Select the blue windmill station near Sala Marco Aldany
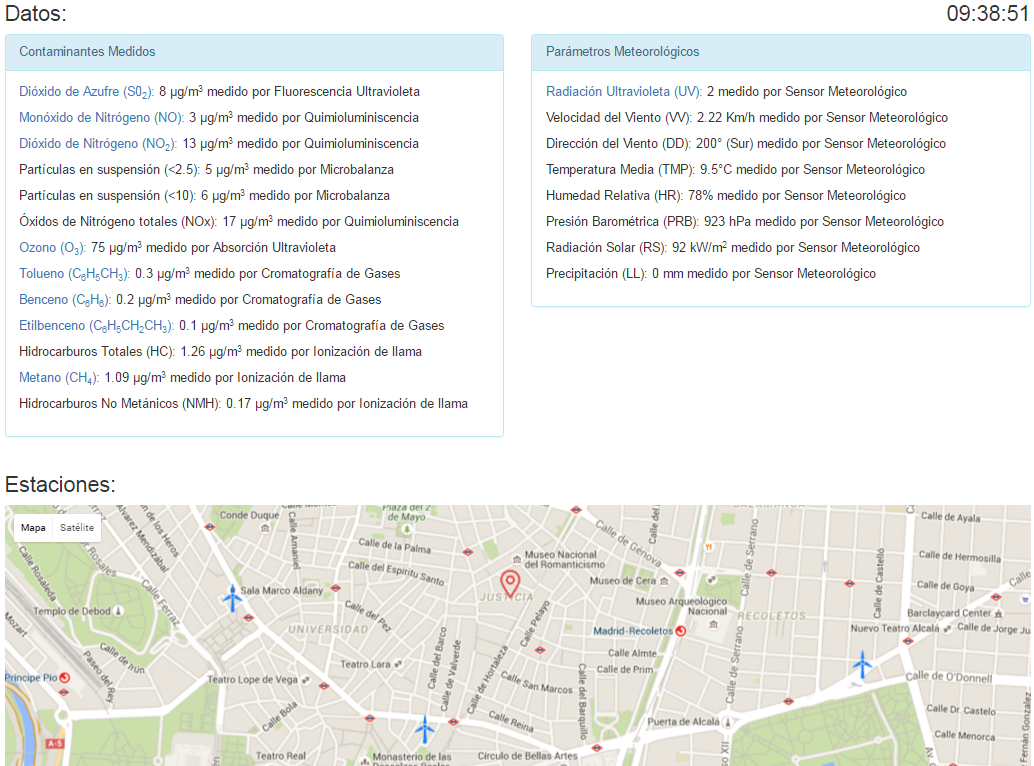This screenshot has height=766, width=1034. point(232,598)
